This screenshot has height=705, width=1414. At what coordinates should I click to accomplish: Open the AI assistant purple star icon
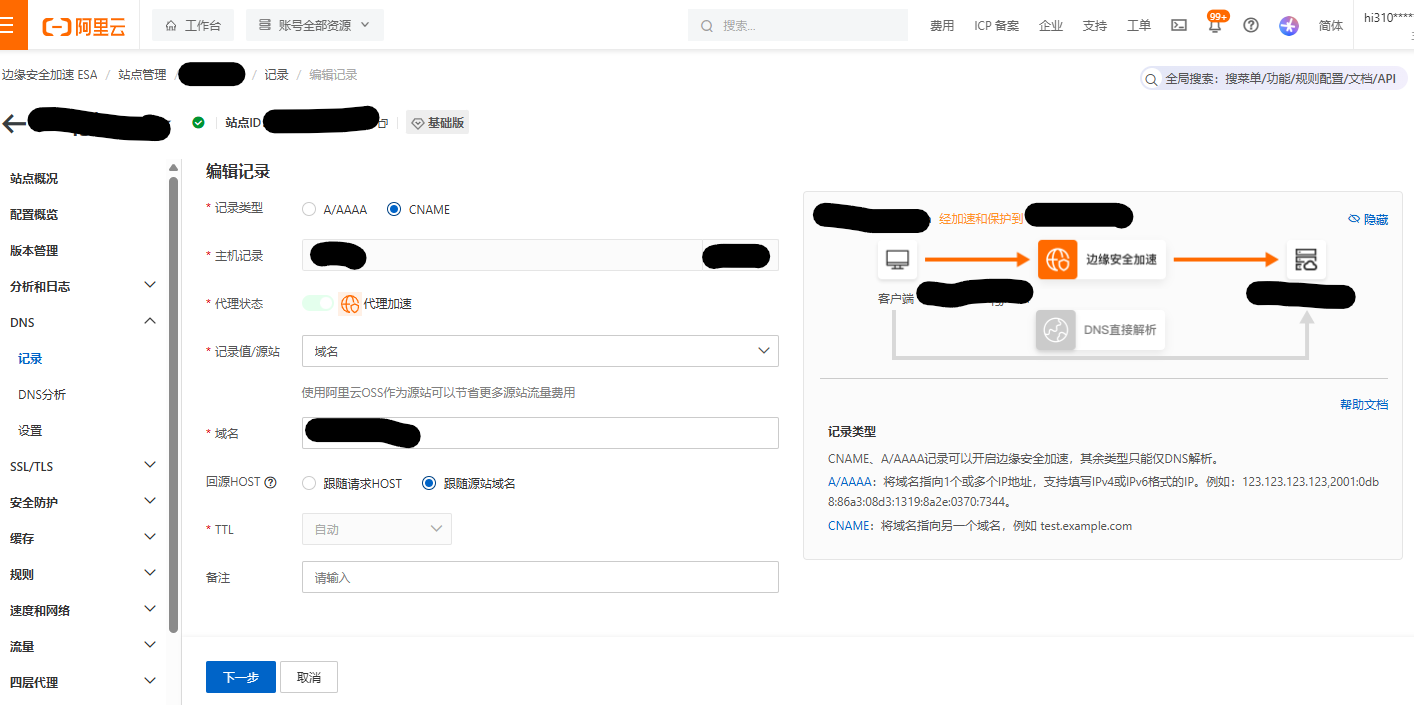tap(1288, 26)
